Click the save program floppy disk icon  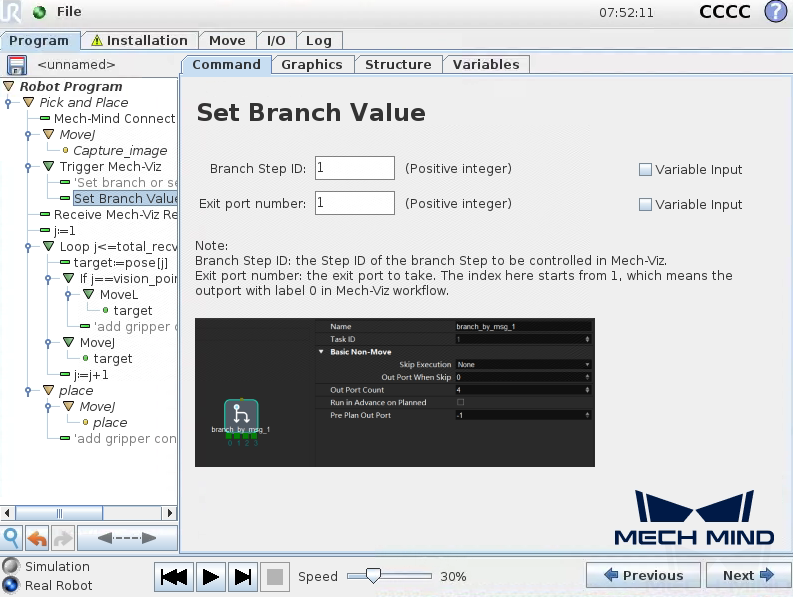tap(16, 65)
